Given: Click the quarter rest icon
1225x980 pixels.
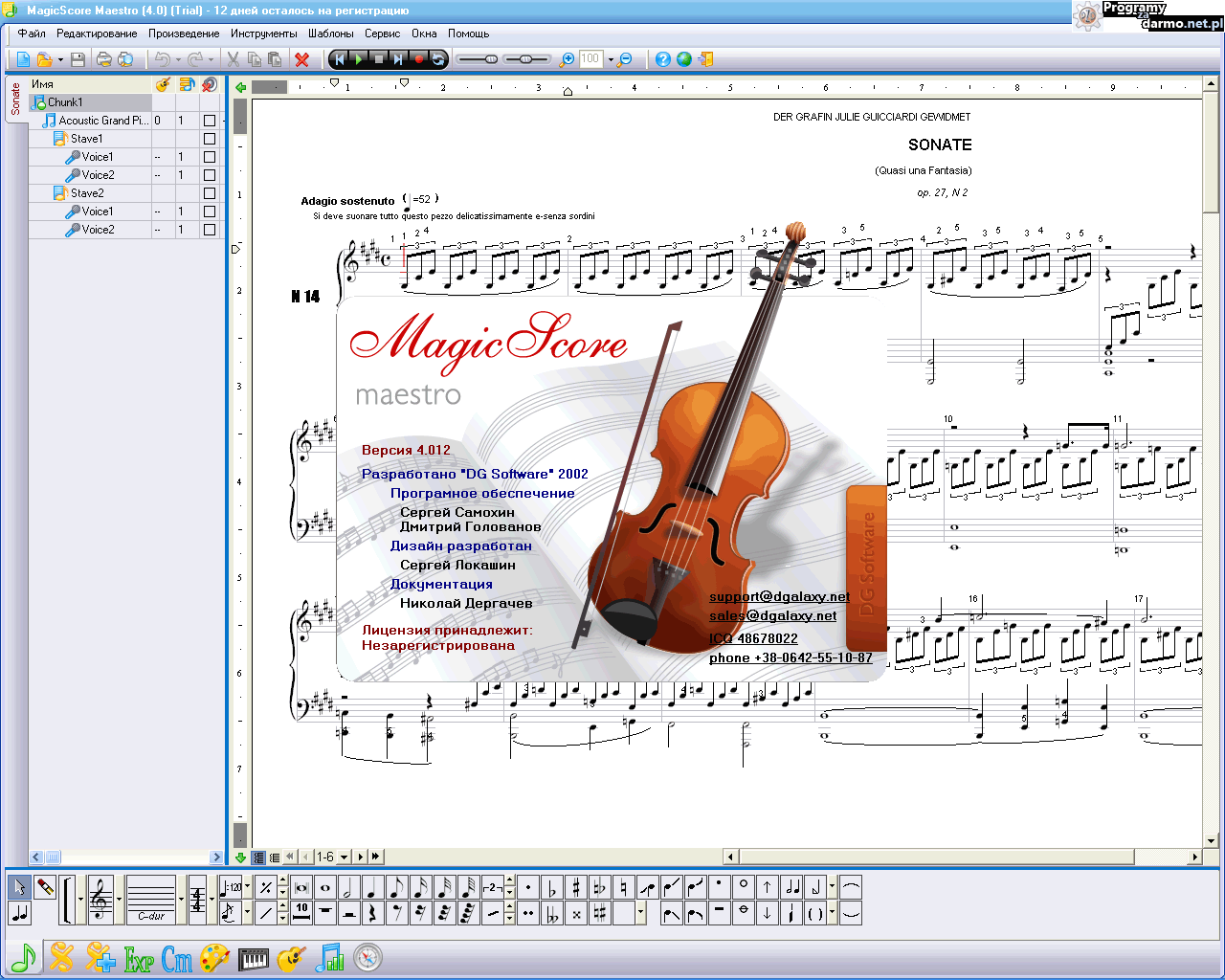Looking at the screenshot, I should pyautogui.click(x=372, y=913).
